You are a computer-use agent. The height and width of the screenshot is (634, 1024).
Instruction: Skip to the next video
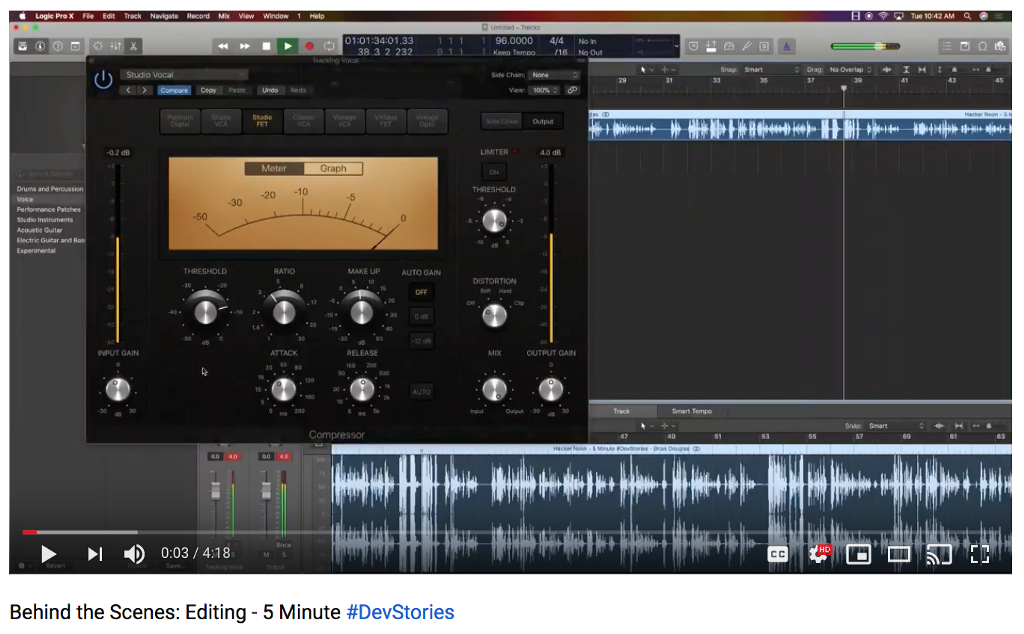(95, 553)
